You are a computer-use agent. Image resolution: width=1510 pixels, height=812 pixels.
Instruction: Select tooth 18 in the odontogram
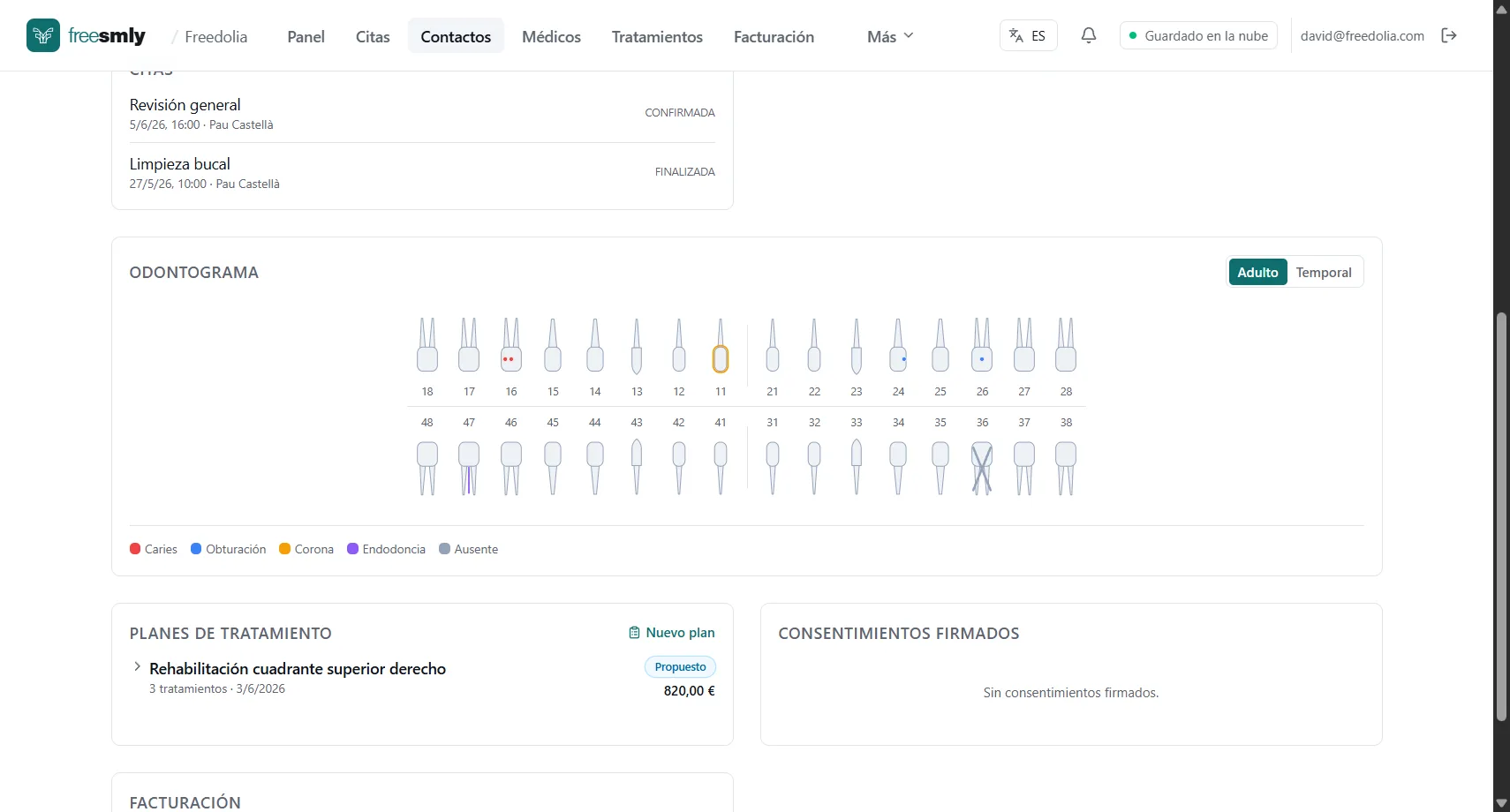click(427, 345)
